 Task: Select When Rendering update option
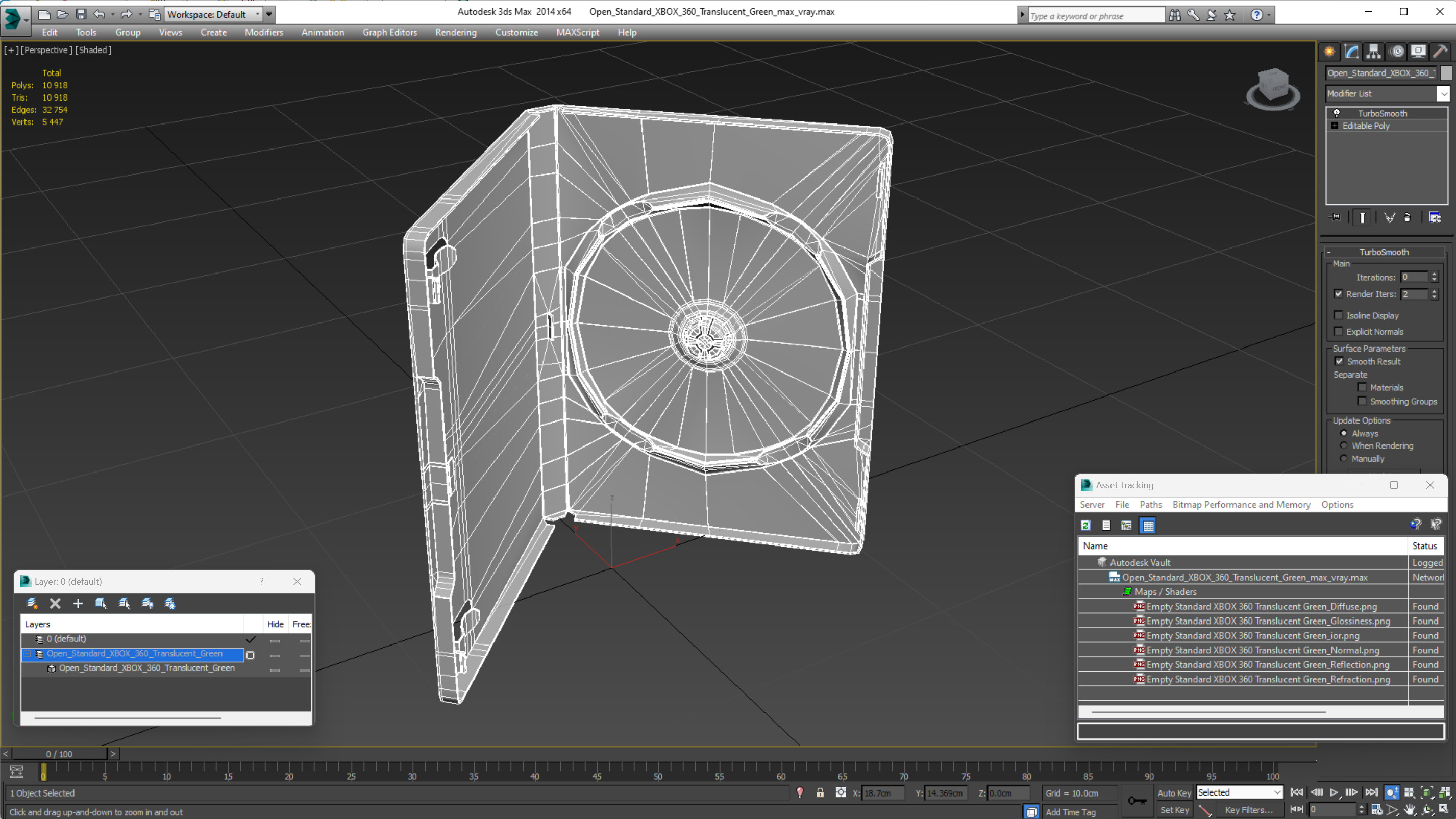point(1344,445)
